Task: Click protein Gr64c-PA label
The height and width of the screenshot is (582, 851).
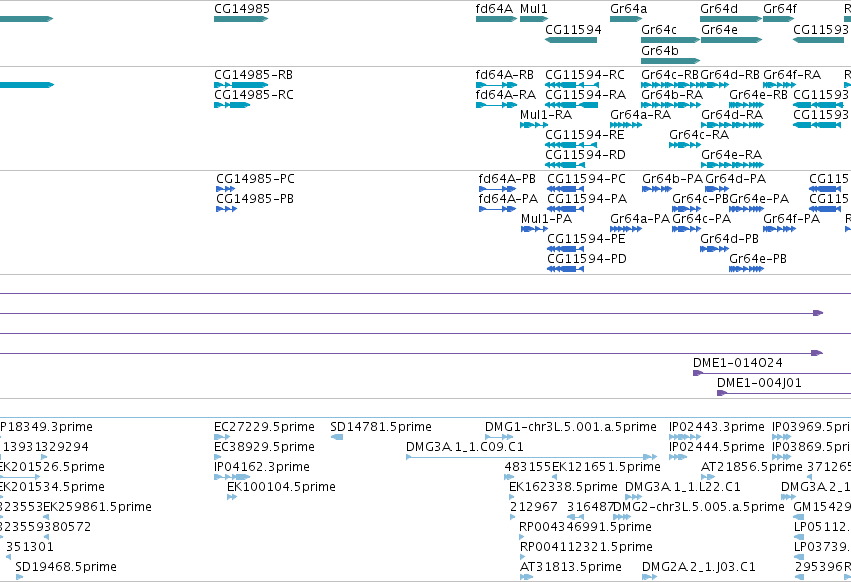Action: pos(702,219)
